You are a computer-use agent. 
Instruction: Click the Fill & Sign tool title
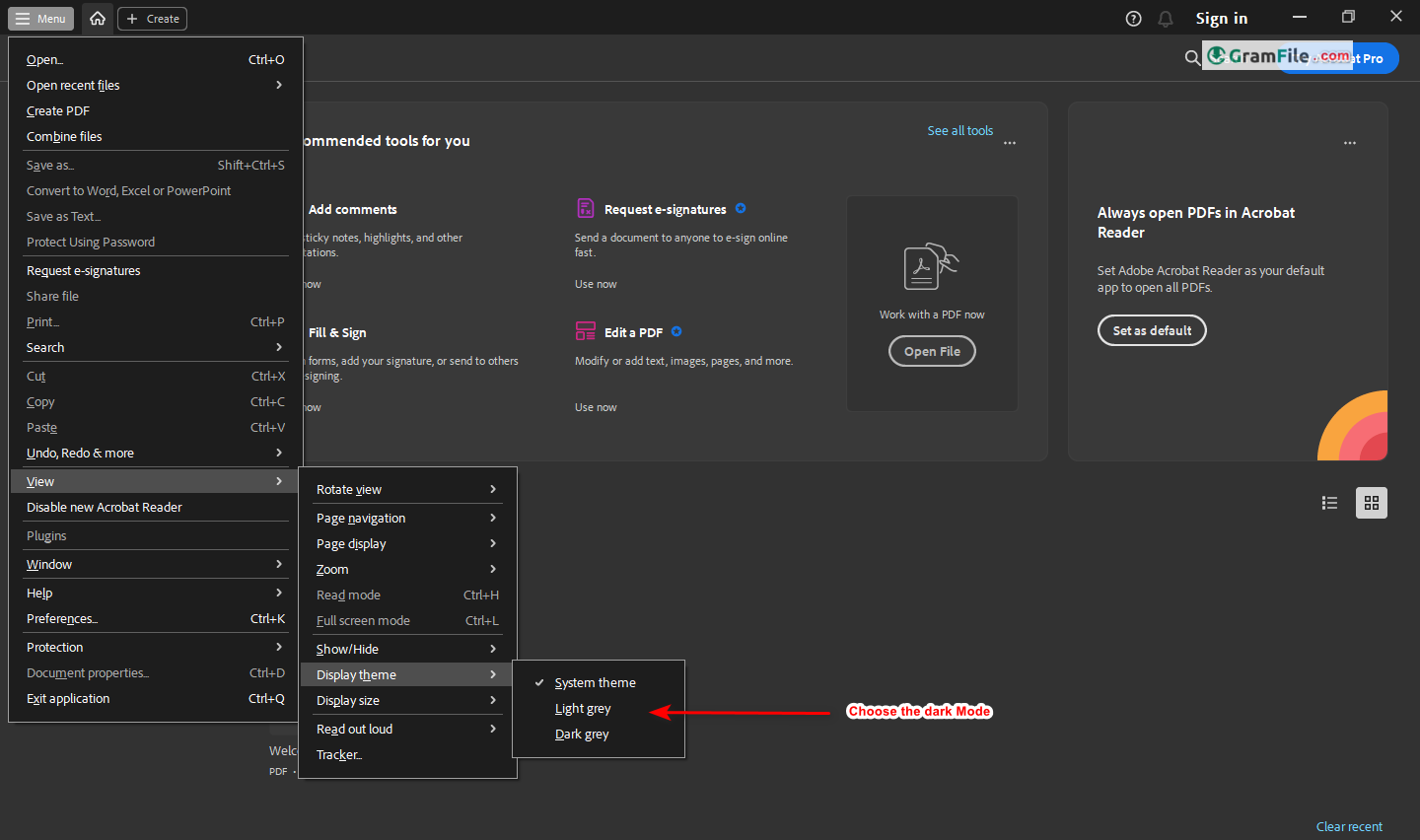337,332
